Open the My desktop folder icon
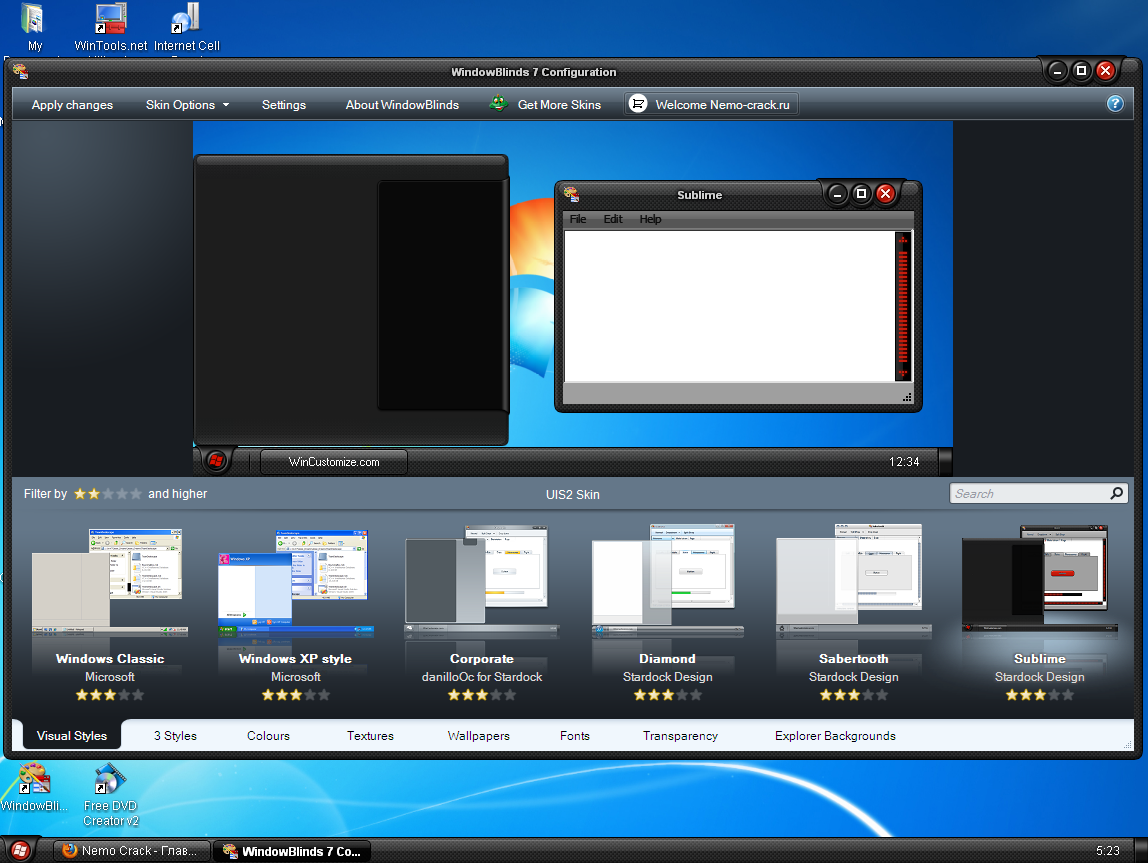This screenshot has width=1148, height=863. (33, 18)
